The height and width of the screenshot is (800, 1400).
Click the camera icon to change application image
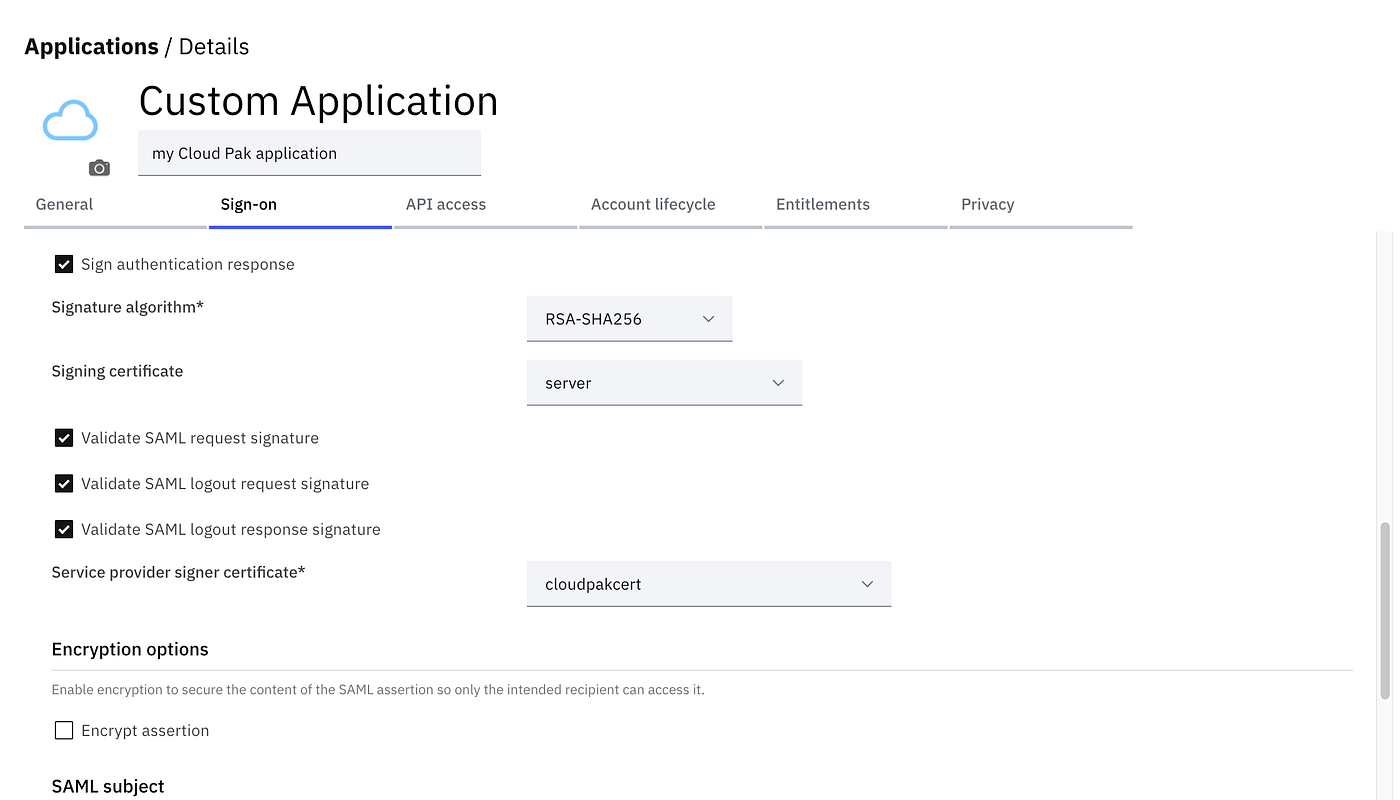click(x=99, y=168)
